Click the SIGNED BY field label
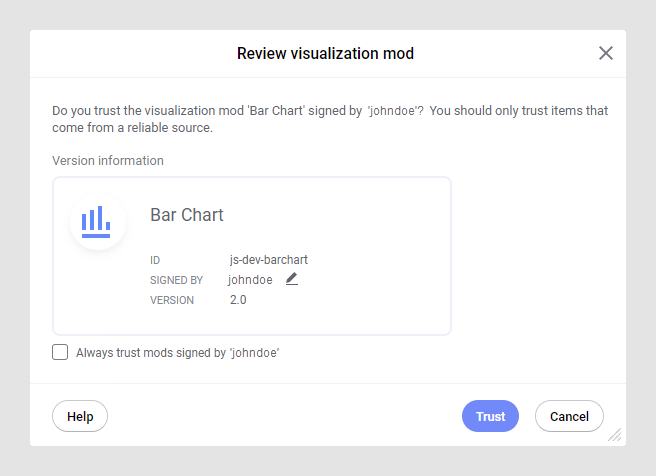This screenshot has width=656, height=476. tap(176, 280)
